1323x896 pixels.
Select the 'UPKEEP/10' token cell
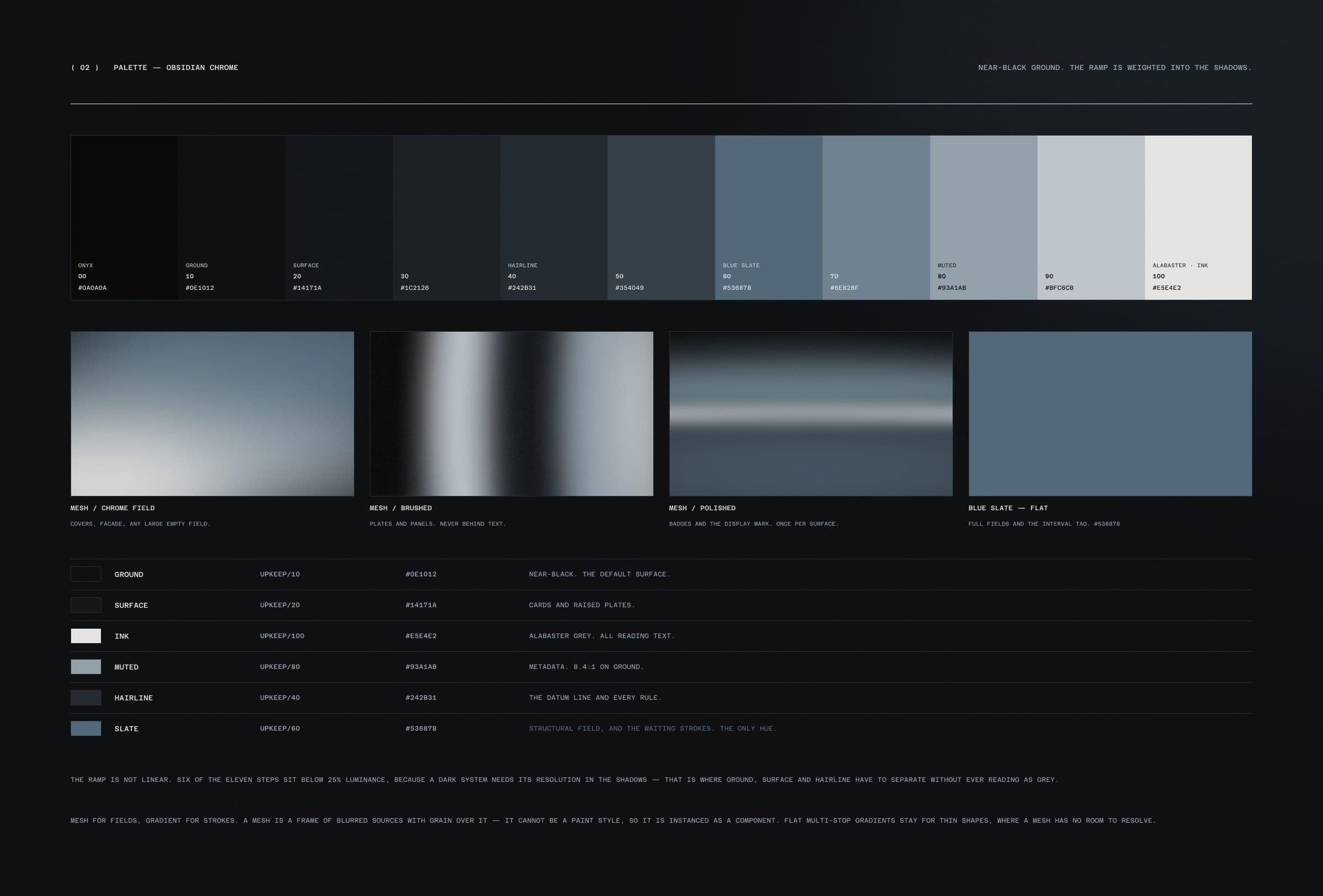pos(280,574)
